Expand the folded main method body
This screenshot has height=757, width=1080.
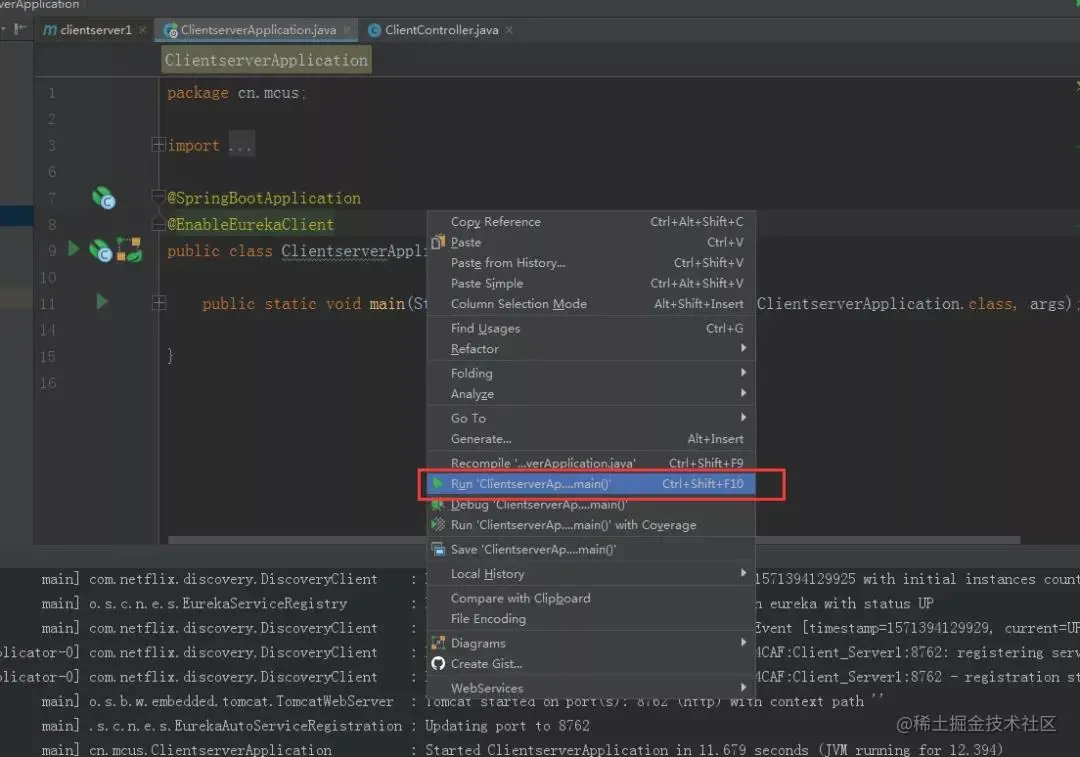pyautogui.click(x=159, y=302)
